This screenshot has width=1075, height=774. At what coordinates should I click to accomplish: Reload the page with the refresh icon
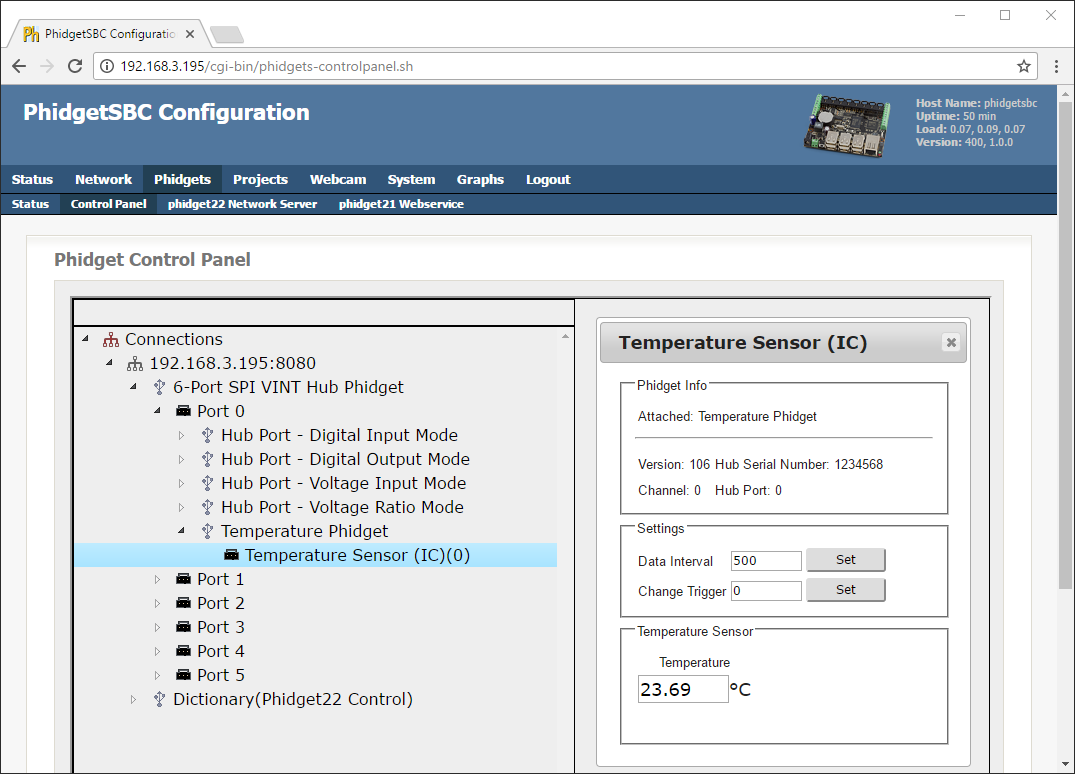pos(75,66)
